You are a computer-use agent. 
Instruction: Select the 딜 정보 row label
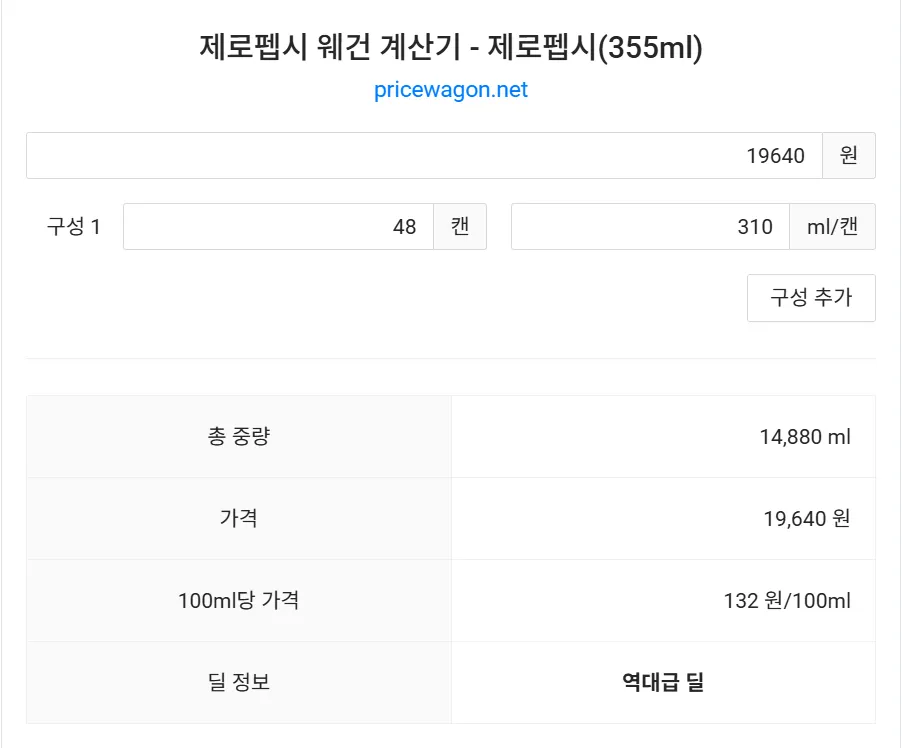[x=239, y=682]
